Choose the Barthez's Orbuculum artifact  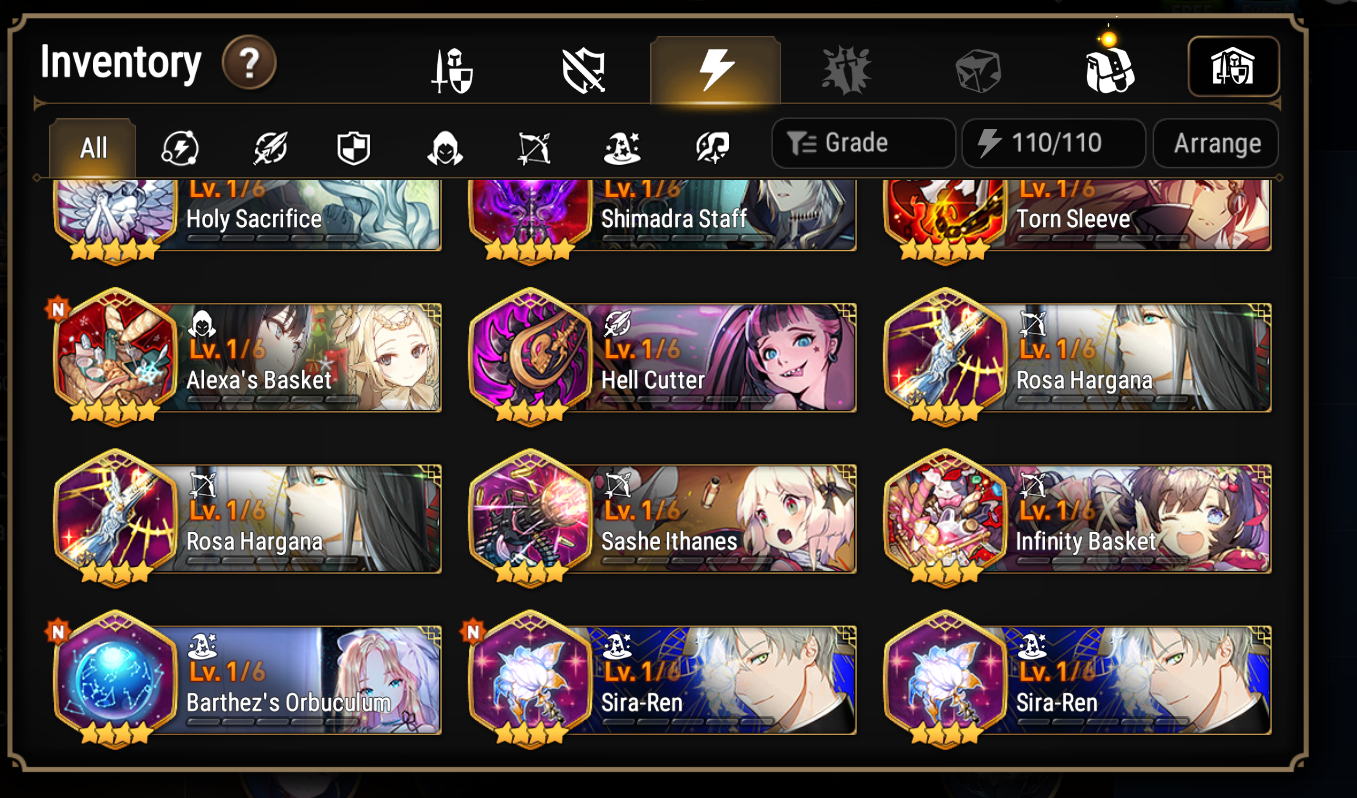click(x=247, y=679)
